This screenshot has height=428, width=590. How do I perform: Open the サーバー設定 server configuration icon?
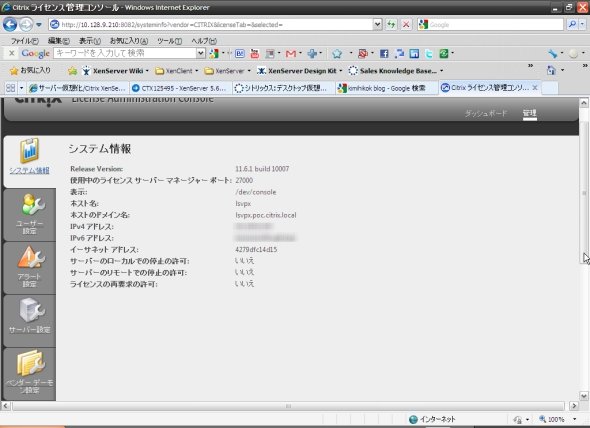pos(31,310)
